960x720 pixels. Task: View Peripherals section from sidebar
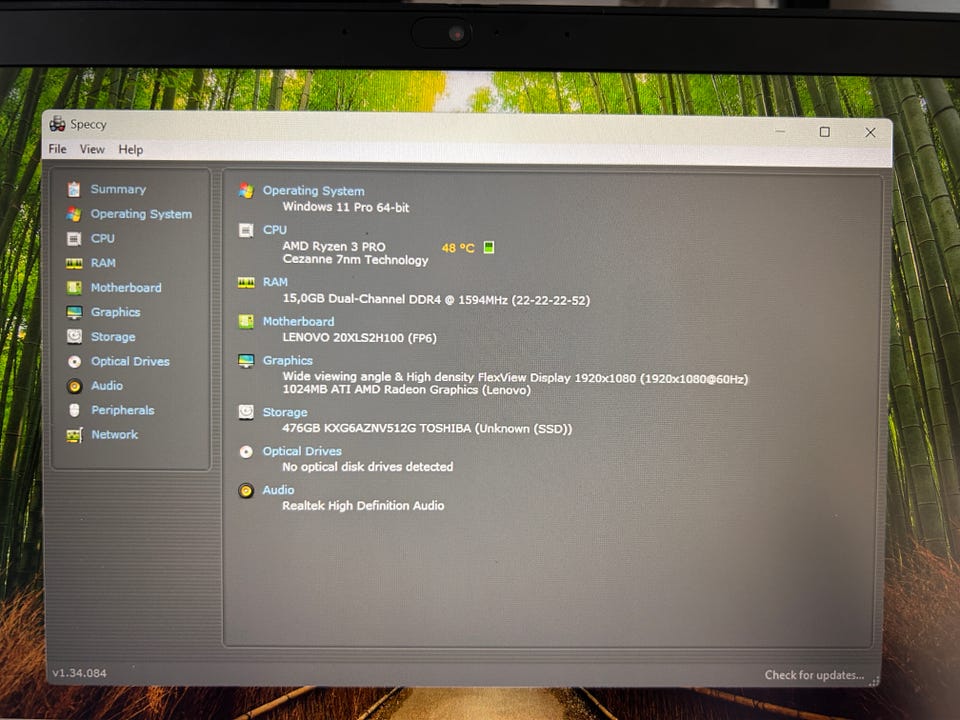click(123, 410)
